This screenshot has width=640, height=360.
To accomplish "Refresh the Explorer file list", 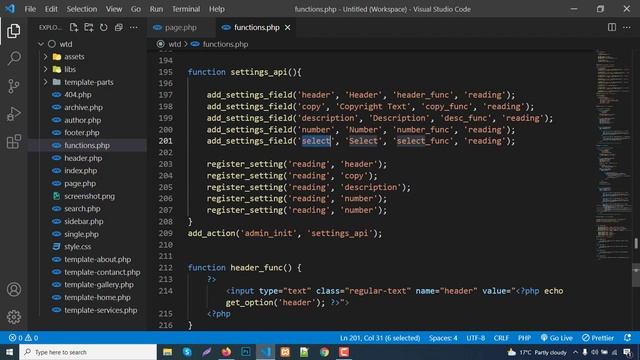I will pyautogui.click(x=104, y=27).
